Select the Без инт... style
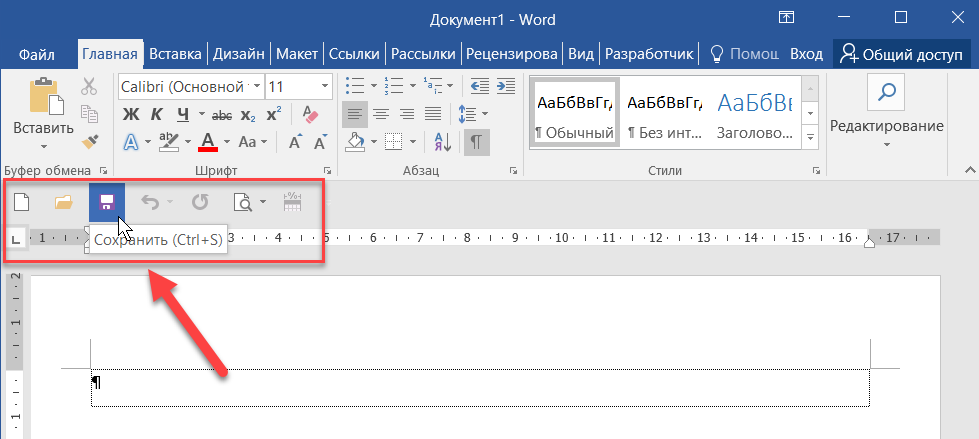This screenshot has width=979, height=439. (664, 113)
